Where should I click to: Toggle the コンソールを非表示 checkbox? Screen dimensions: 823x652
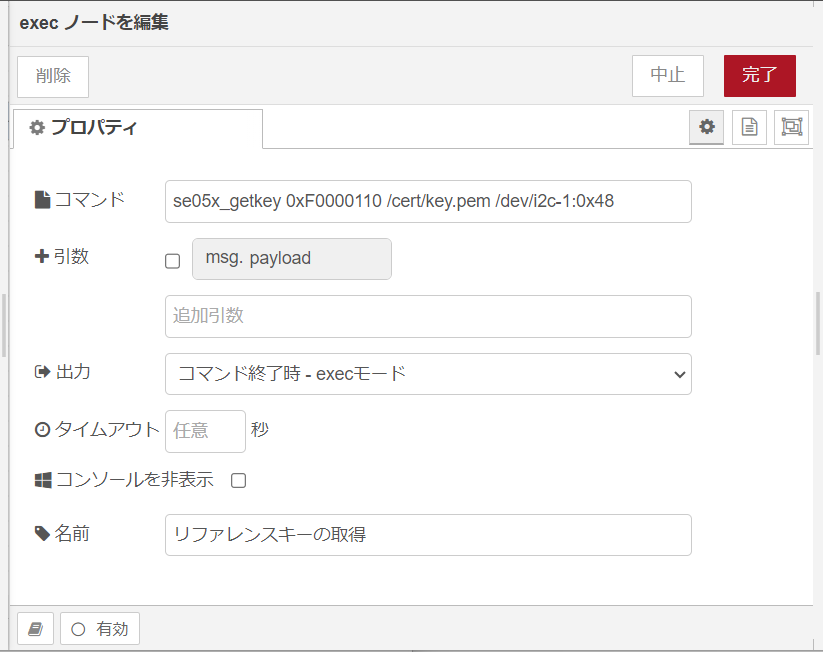pyautogui.click(x=238, y=480)
